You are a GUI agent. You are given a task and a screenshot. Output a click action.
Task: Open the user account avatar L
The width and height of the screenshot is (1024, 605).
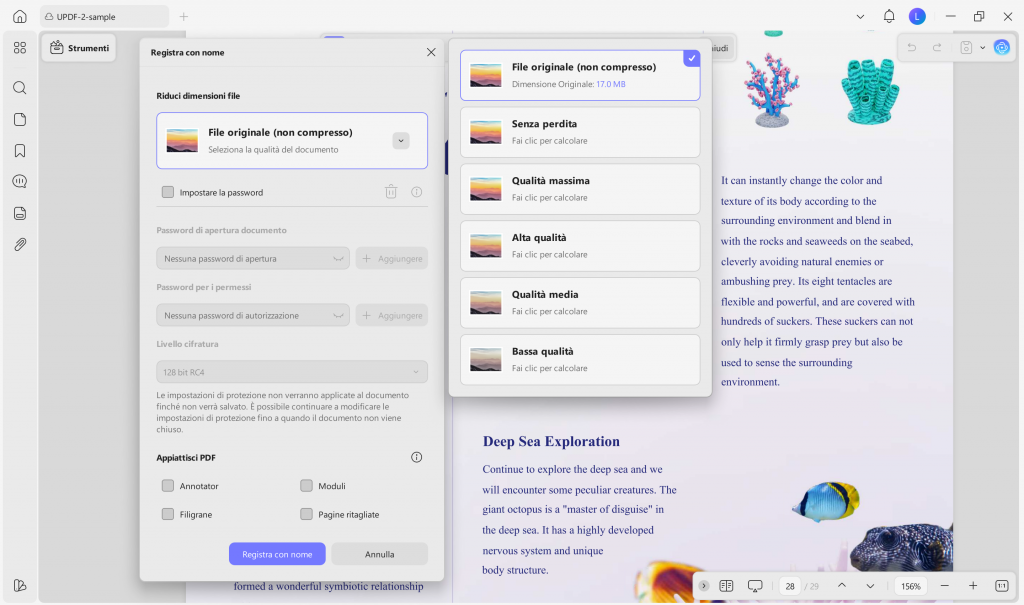pyautogui.click(x=917, y=16)
